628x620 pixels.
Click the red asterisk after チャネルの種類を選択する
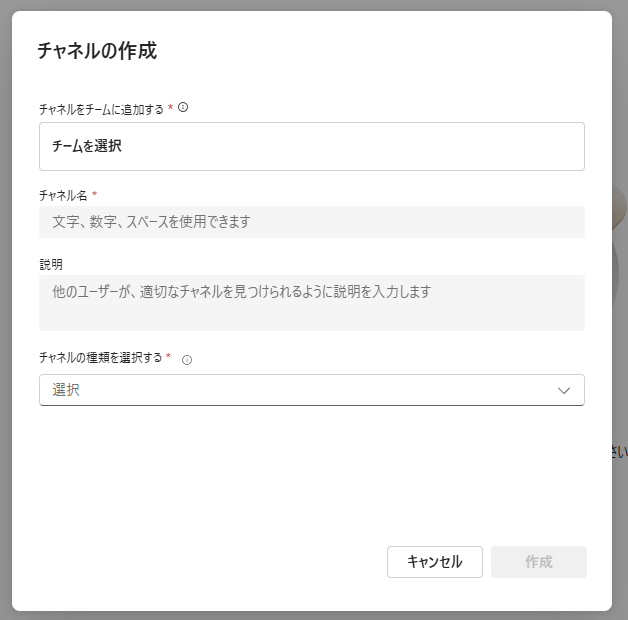point(168,356)
